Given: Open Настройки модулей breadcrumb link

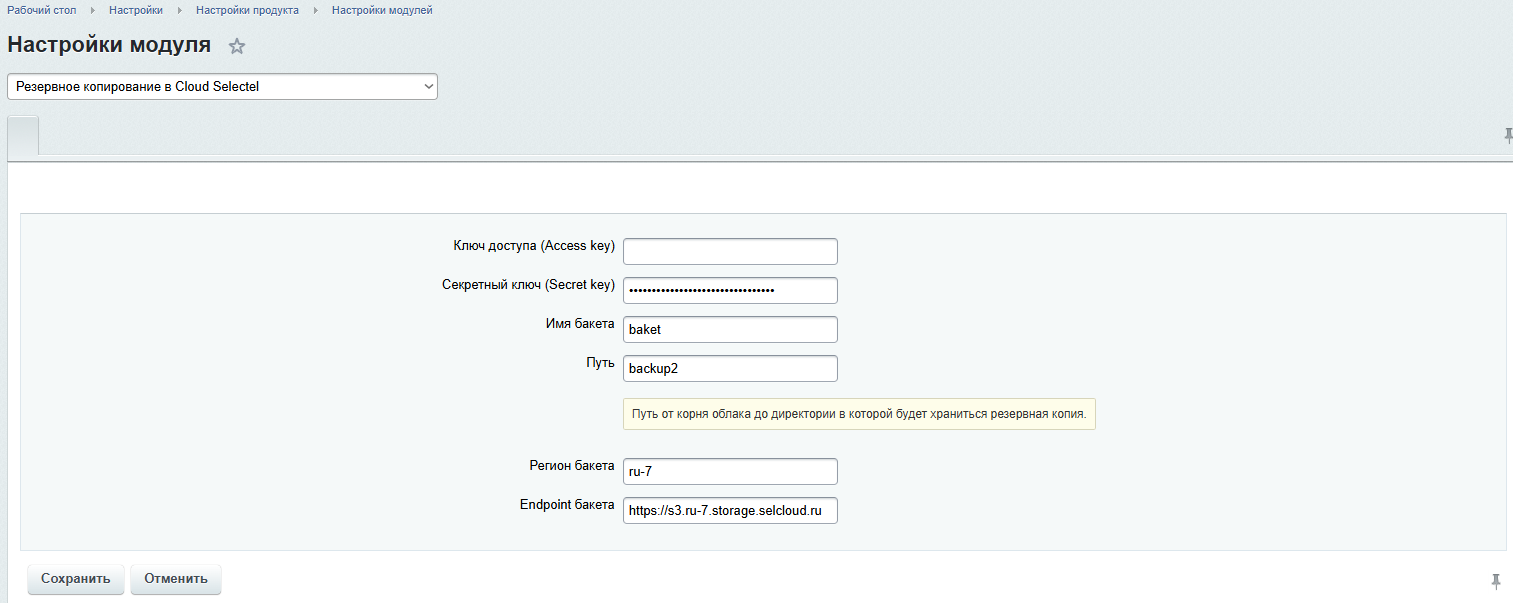Looking at the screenshot, I should (x=382, y=10).
